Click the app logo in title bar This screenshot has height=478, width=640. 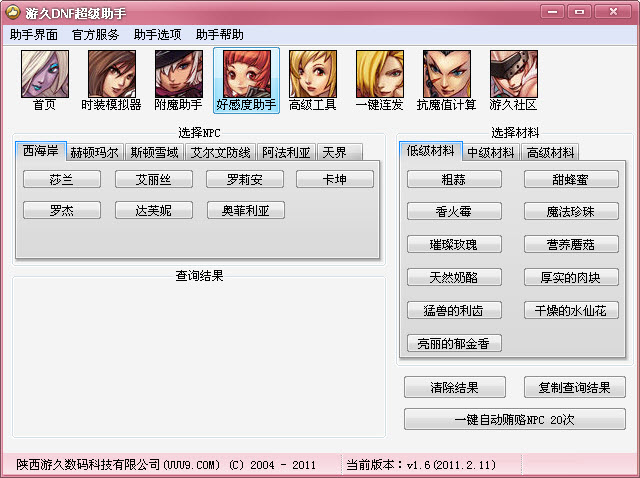click(x=13, y=13)
